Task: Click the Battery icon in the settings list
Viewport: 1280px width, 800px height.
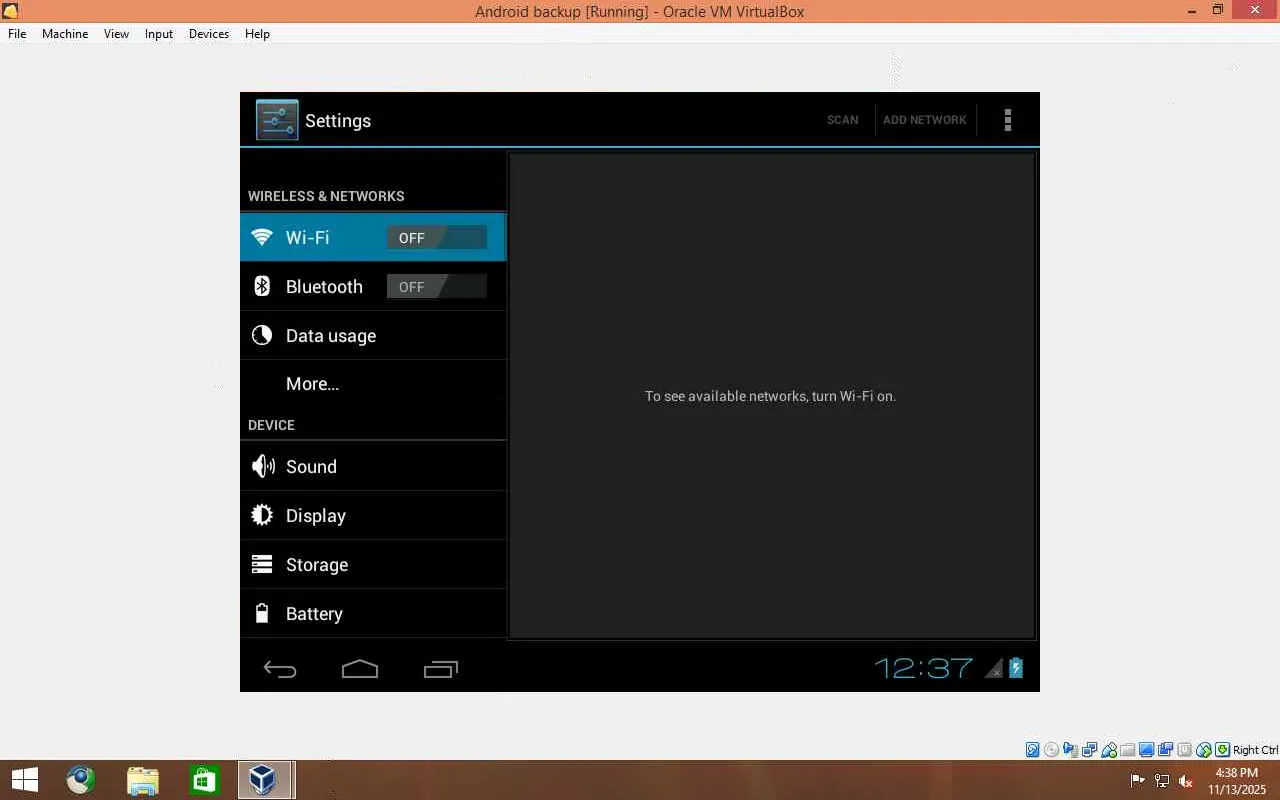Action: [262, 613]
